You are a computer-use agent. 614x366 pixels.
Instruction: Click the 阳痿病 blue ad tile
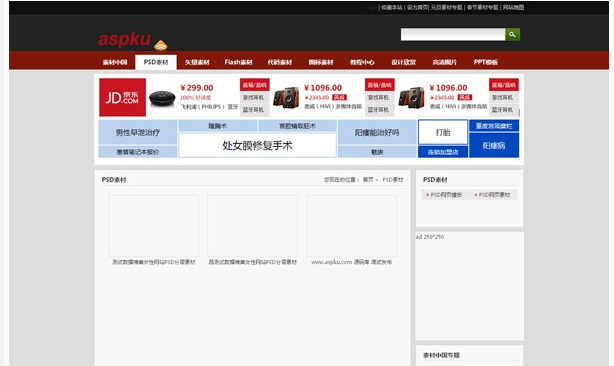pyautogui.click(x=494, y=146)
